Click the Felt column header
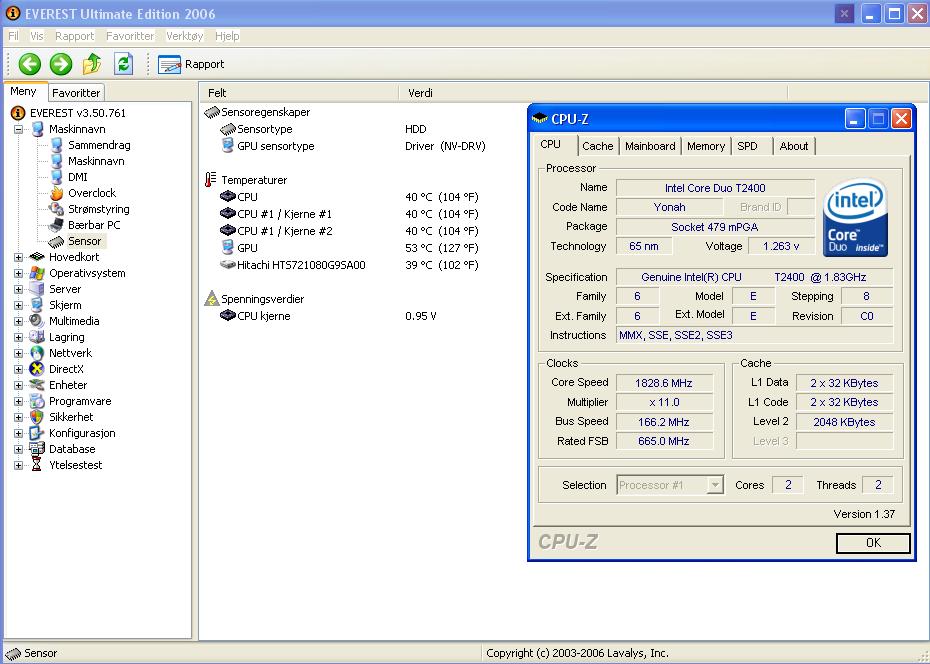Viewport: 930px width, 664px height. click(x=300, y=93)
